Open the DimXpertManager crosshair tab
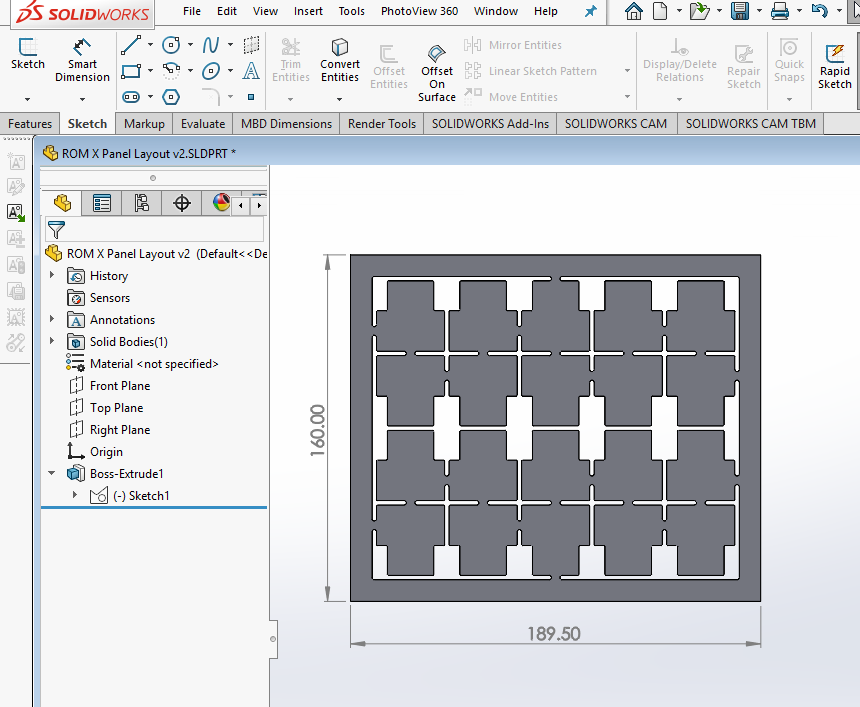Screen dimensions: 860x707 [x=182, y=203]
